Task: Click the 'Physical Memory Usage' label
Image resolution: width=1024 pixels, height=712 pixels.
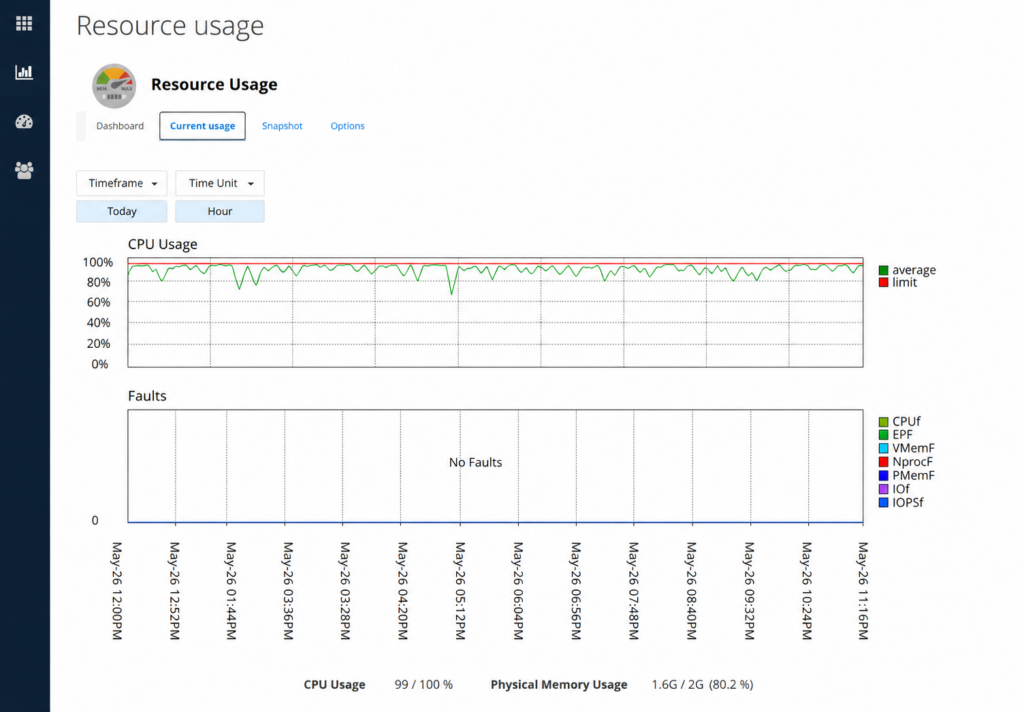Action: click(559, 685)
